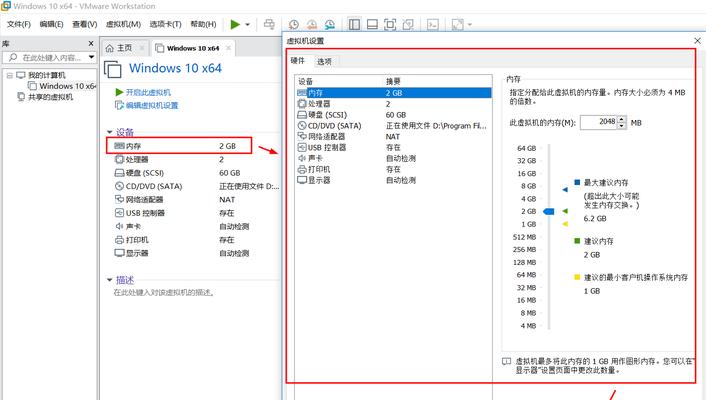The width and height of the screenshot is (706, 400).
Task: Collapse the 我的计算机 tree node
Action: click(x=9, y=75)
